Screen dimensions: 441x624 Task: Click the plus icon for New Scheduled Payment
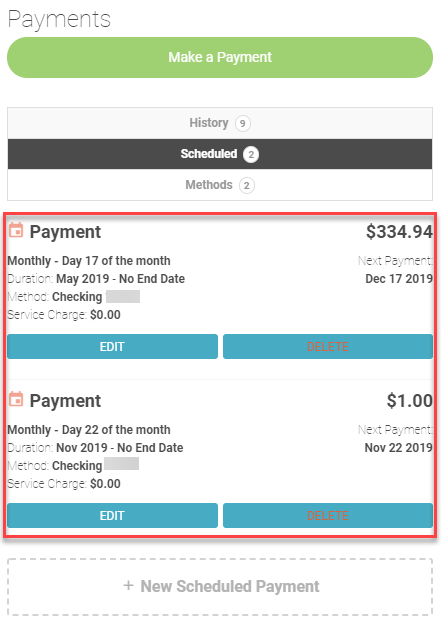[128, 585]
